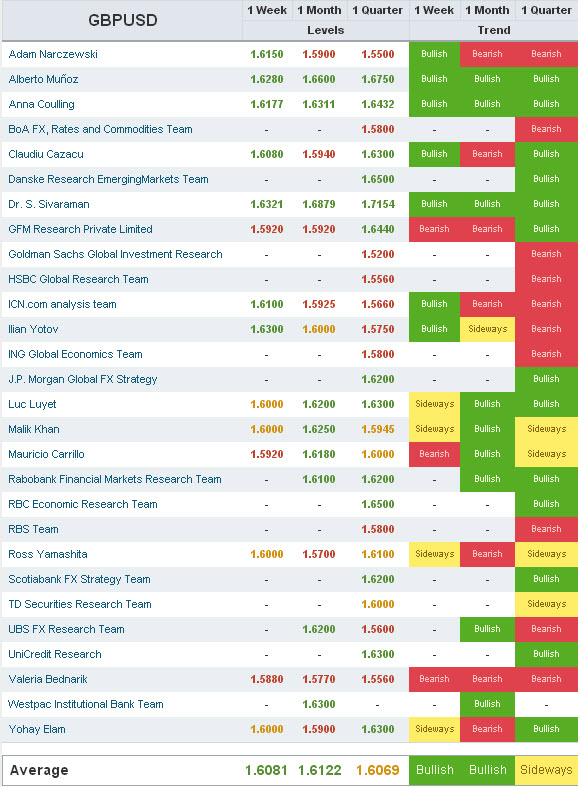
Task: Open Adam Narczewski's analyst link
Action: (x=53, y=54)
